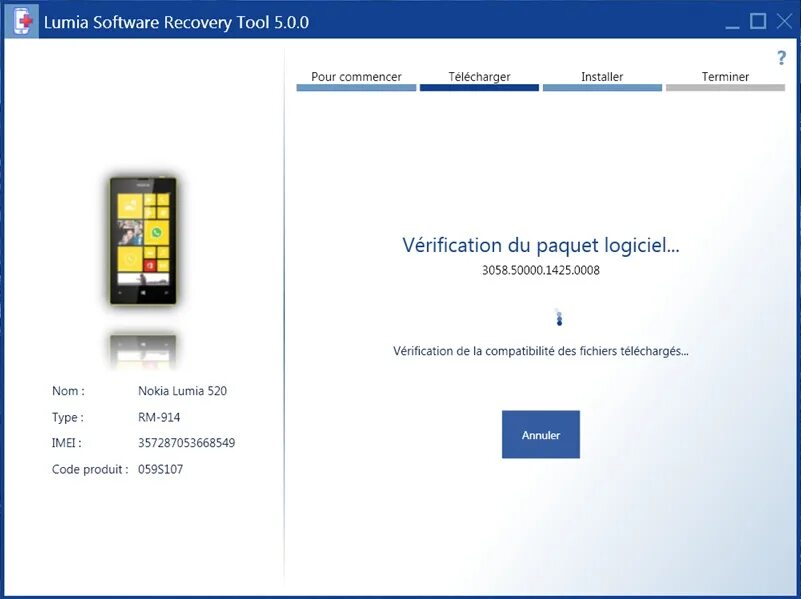The width and height of the screenshot is (801, 599).
Task: Click the compatibility verification status message
Action: pos(540,351)
